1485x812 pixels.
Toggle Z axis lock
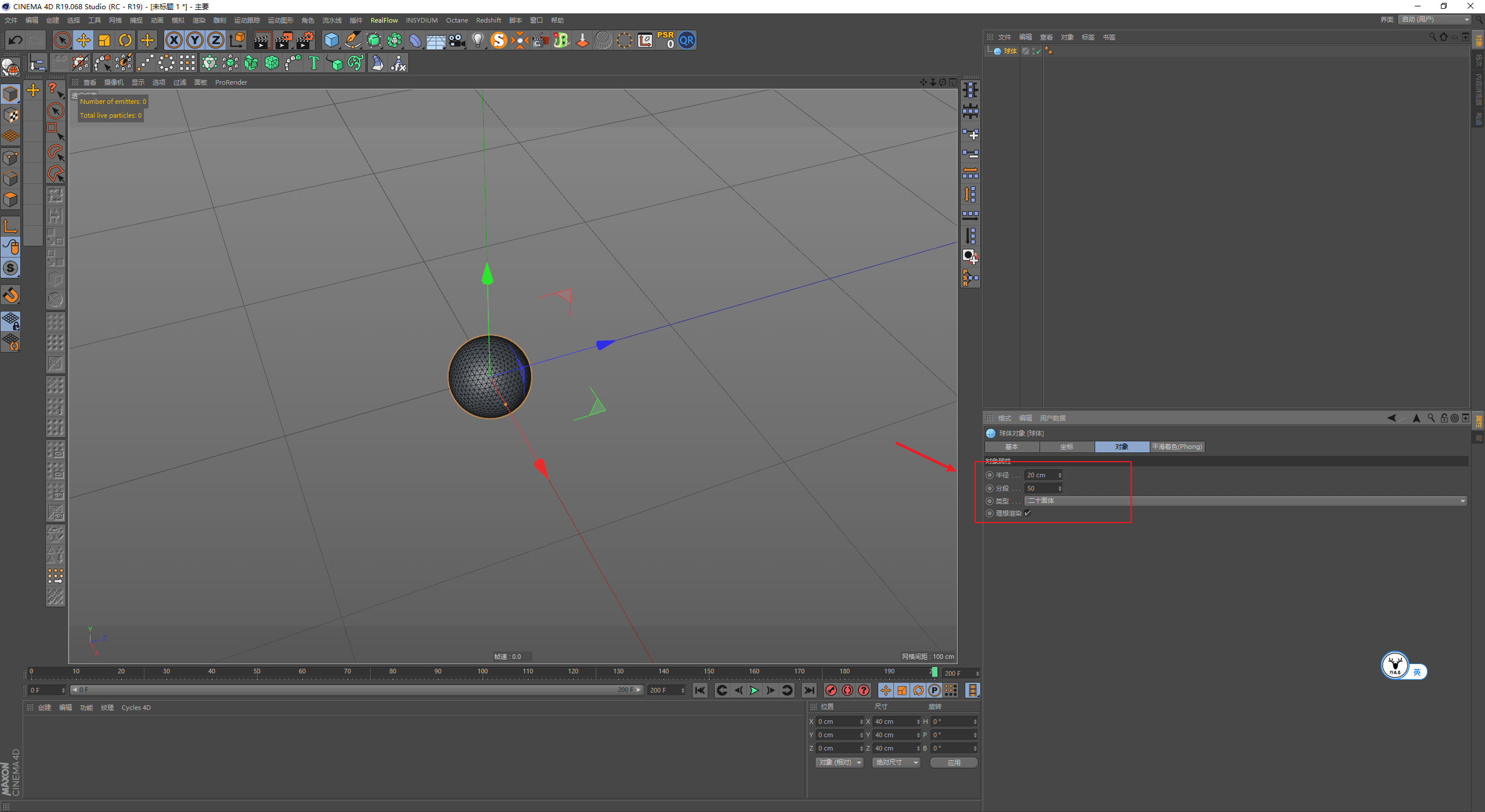216,41
